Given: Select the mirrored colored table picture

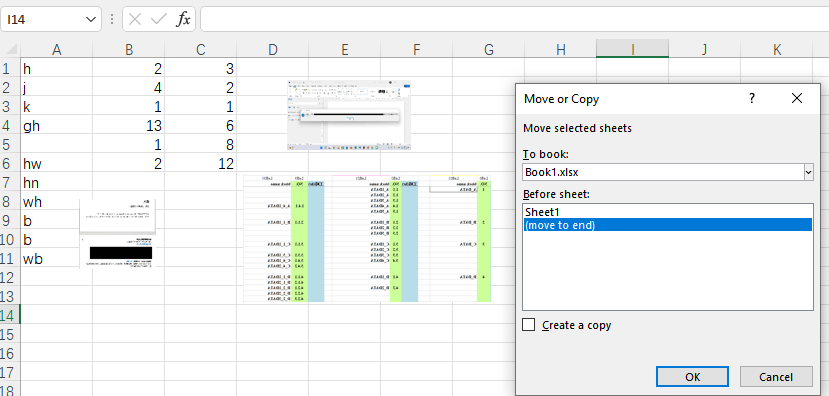Looking at the screenshot, I should pos(367,238).
